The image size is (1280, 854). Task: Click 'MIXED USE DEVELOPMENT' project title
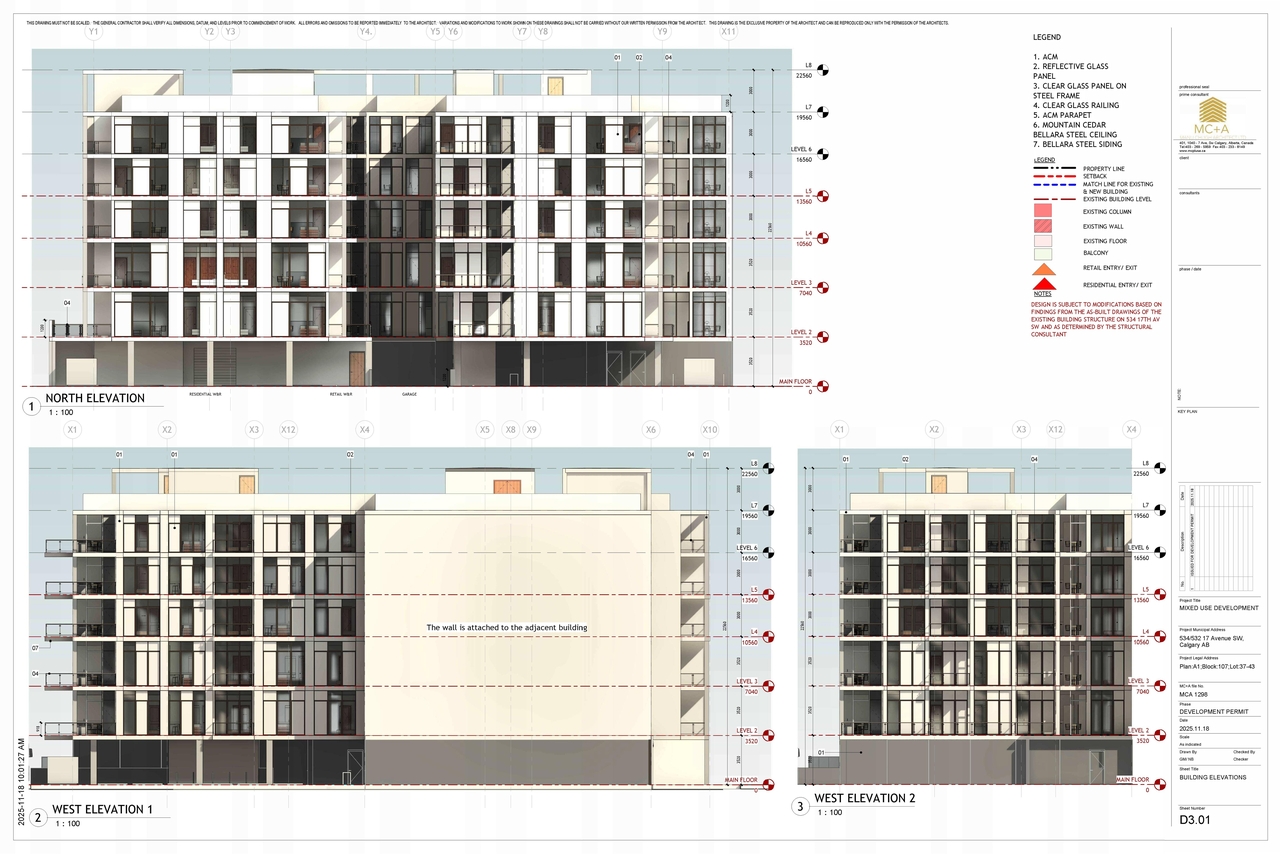tap(1219, 608)
